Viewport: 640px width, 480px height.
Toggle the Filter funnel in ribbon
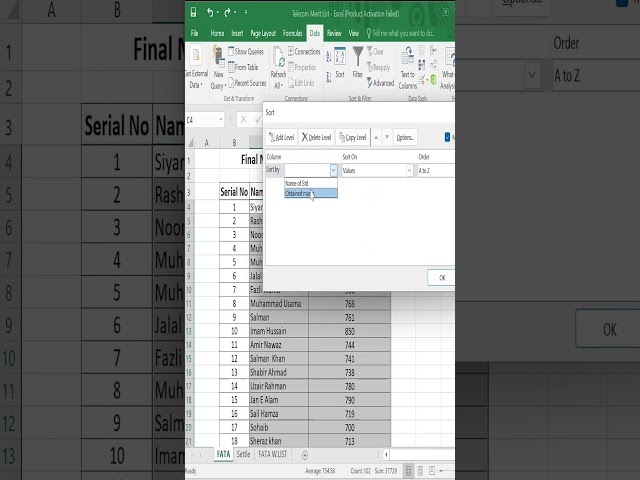point(358,62)
